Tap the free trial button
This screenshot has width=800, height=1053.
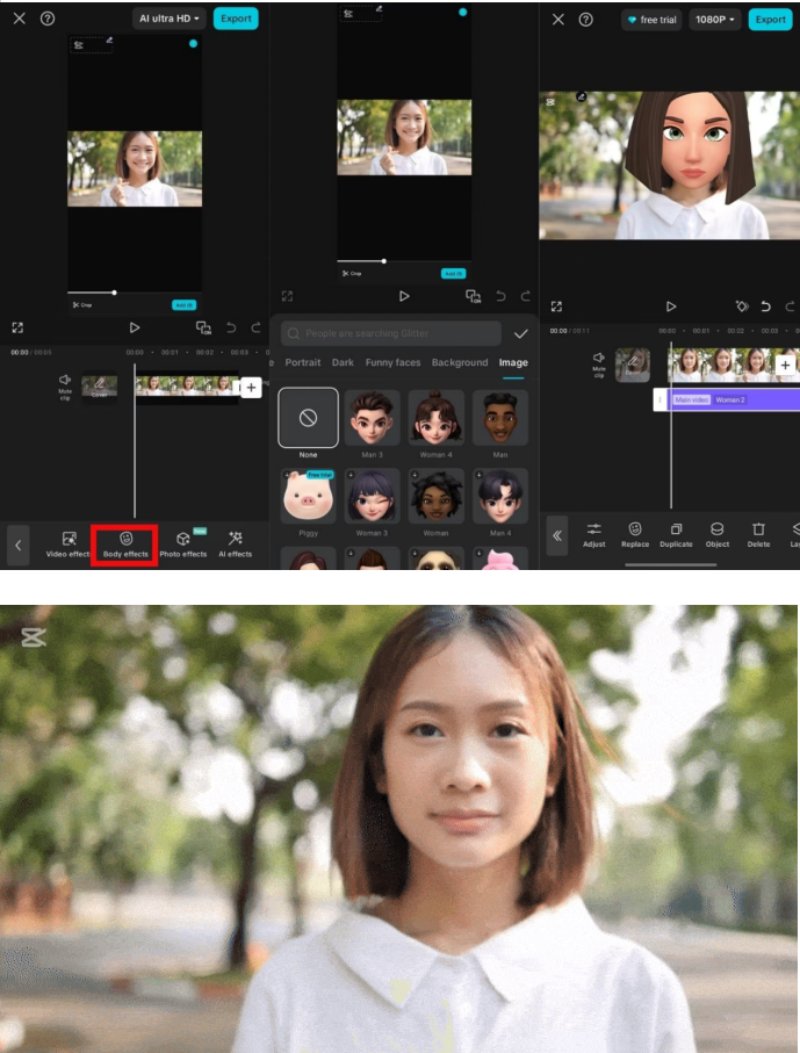651,19
